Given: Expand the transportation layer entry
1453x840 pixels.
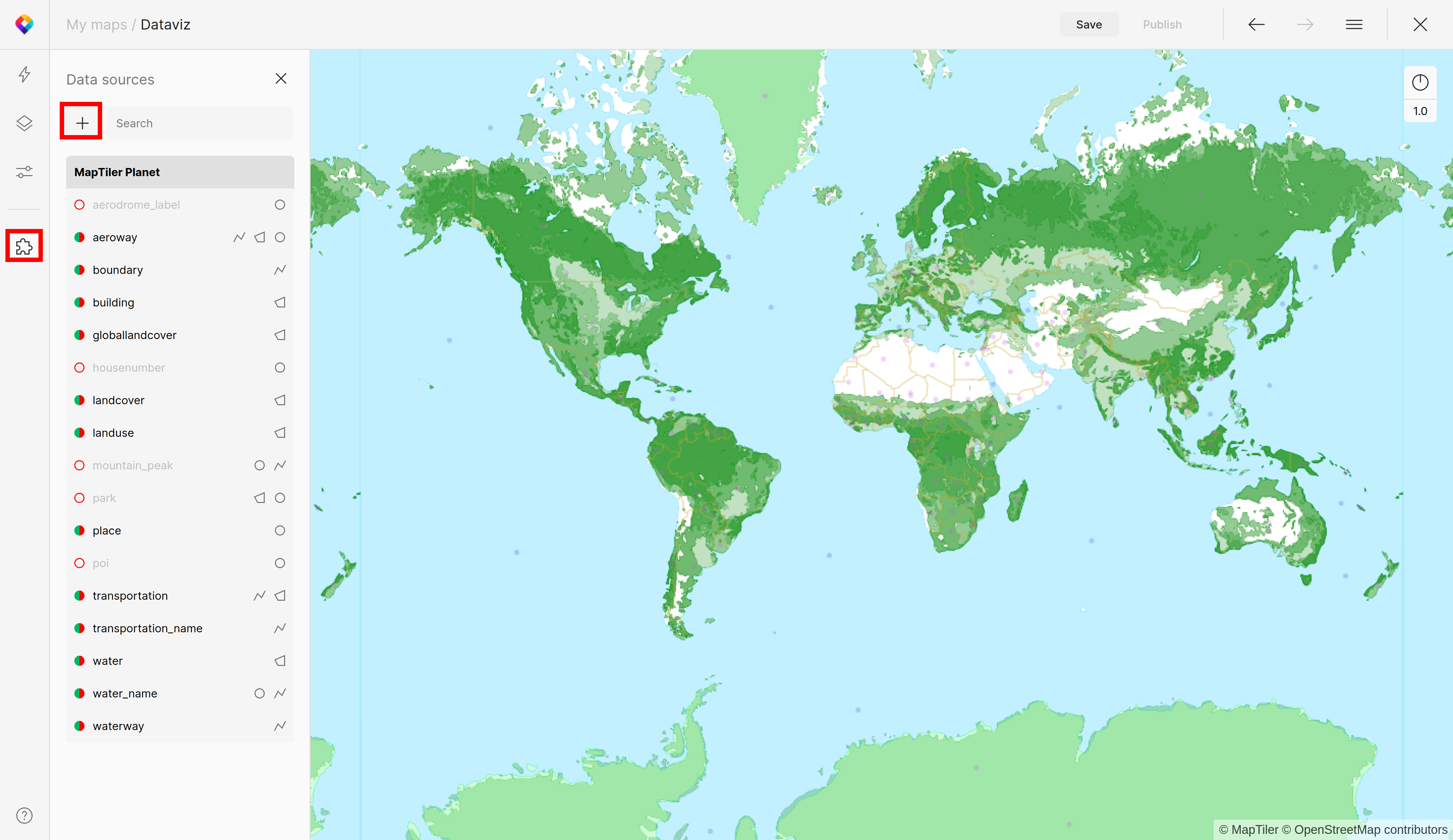Looking at the screenshot, I should (x=130, y=596).
